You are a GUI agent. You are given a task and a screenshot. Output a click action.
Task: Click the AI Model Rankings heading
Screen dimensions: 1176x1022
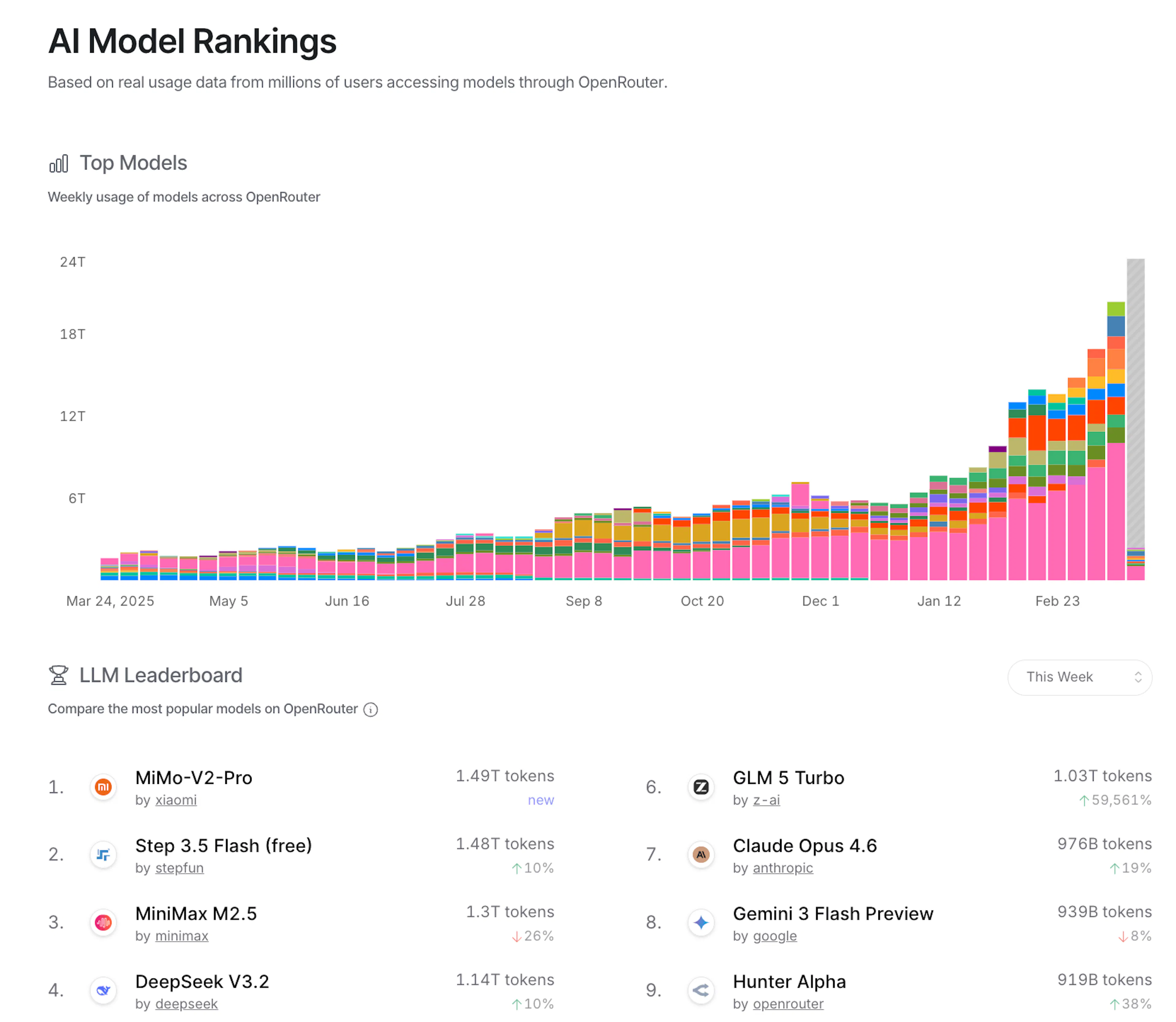[193, 42]
